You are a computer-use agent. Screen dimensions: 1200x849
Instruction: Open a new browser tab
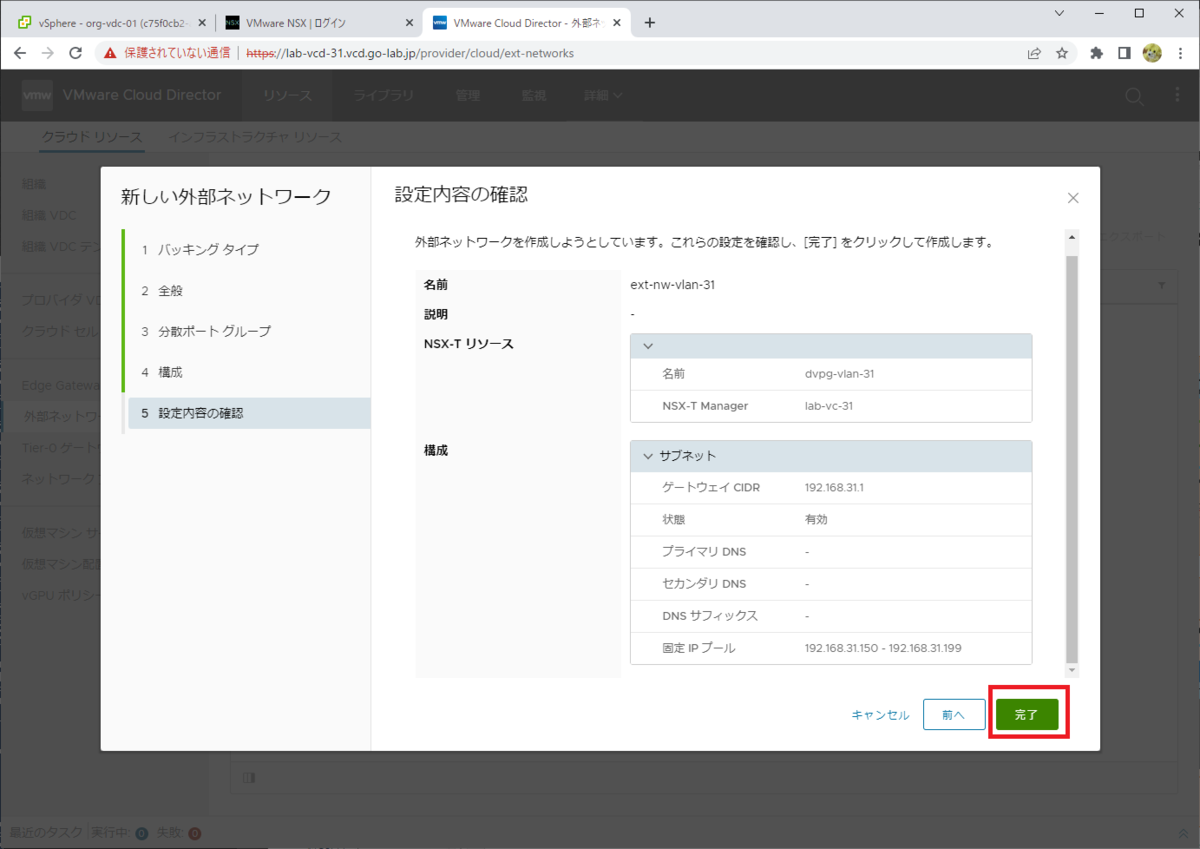point(649,23)
